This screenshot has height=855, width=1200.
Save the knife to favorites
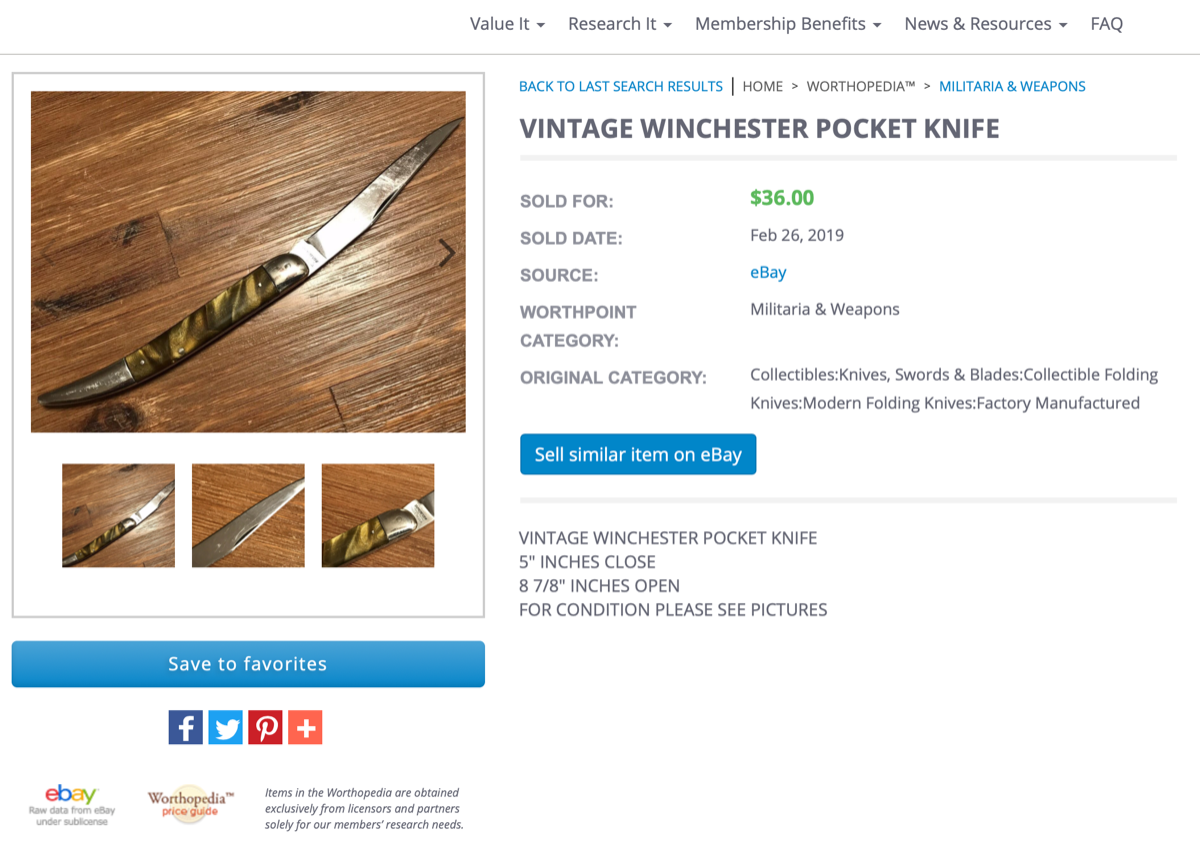248,664
